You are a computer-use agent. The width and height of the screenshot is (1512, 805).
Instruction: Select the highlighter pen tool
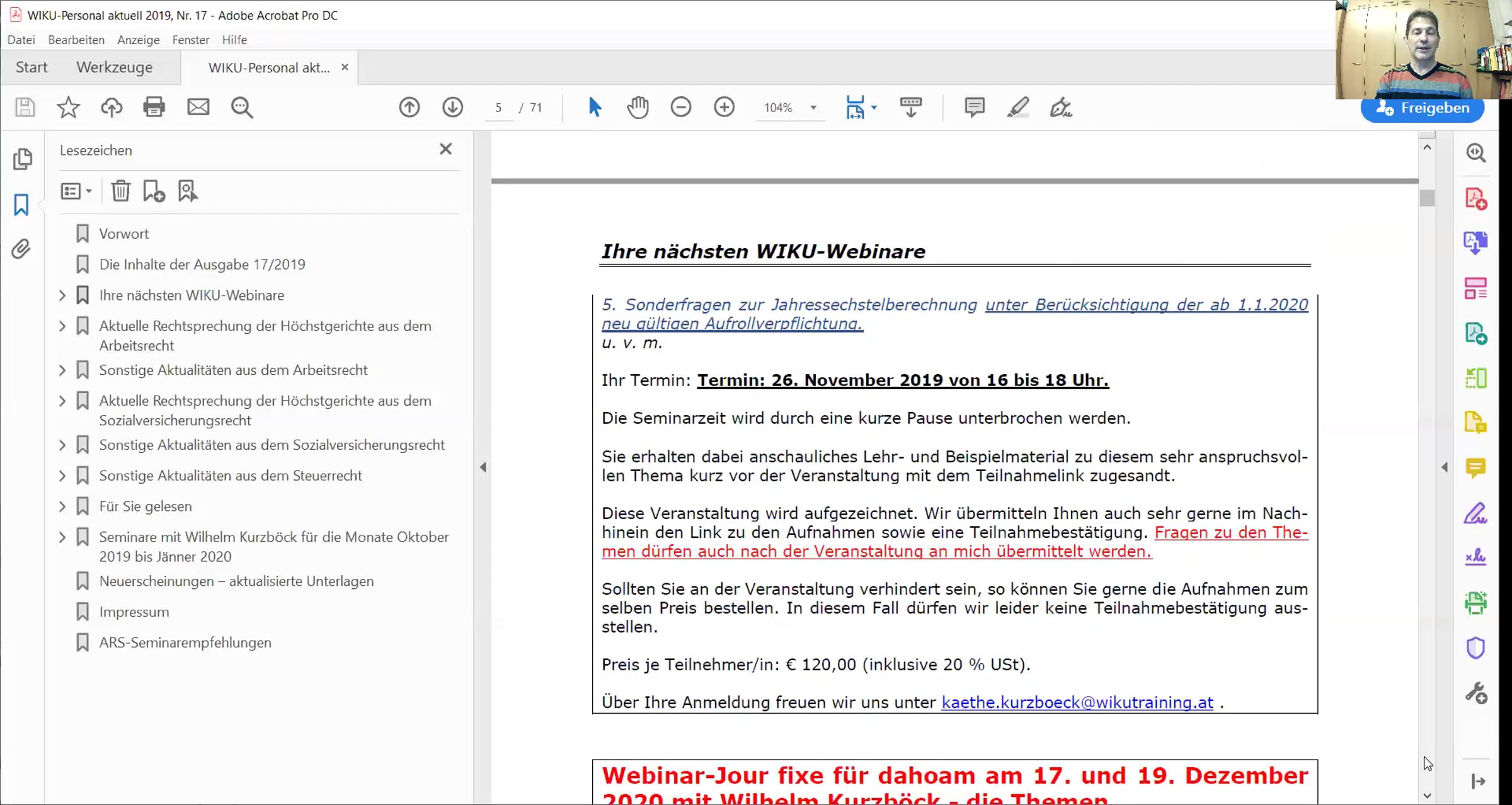1018,108
